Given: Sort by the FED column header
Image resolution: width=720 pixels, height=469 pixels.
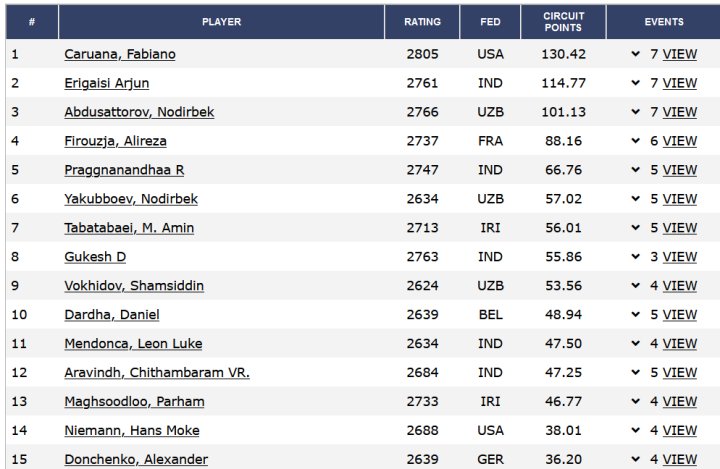Looking at the screenshot, I should pos(490,22).
